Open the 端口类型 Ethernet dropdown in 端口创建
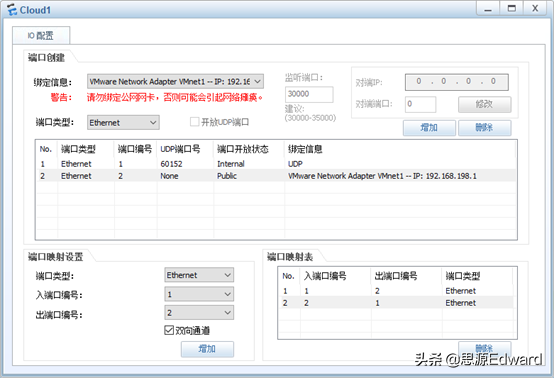The width and height of the screenshot is (554, 378). (x=123, y=123)
